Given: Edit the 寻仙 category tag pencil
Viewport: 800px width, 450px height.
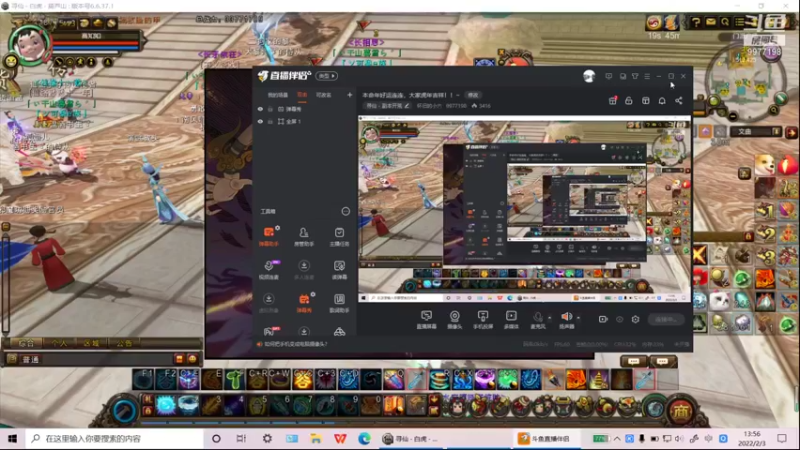Looking at the screenshot, I should point(407,106).
